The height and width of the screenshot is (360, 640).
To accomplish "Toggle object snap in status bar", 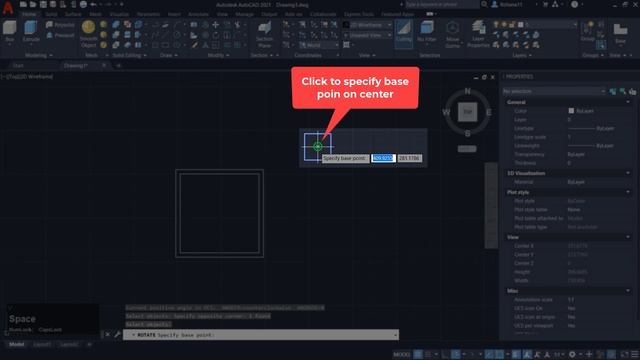I will tap(500, 354).
